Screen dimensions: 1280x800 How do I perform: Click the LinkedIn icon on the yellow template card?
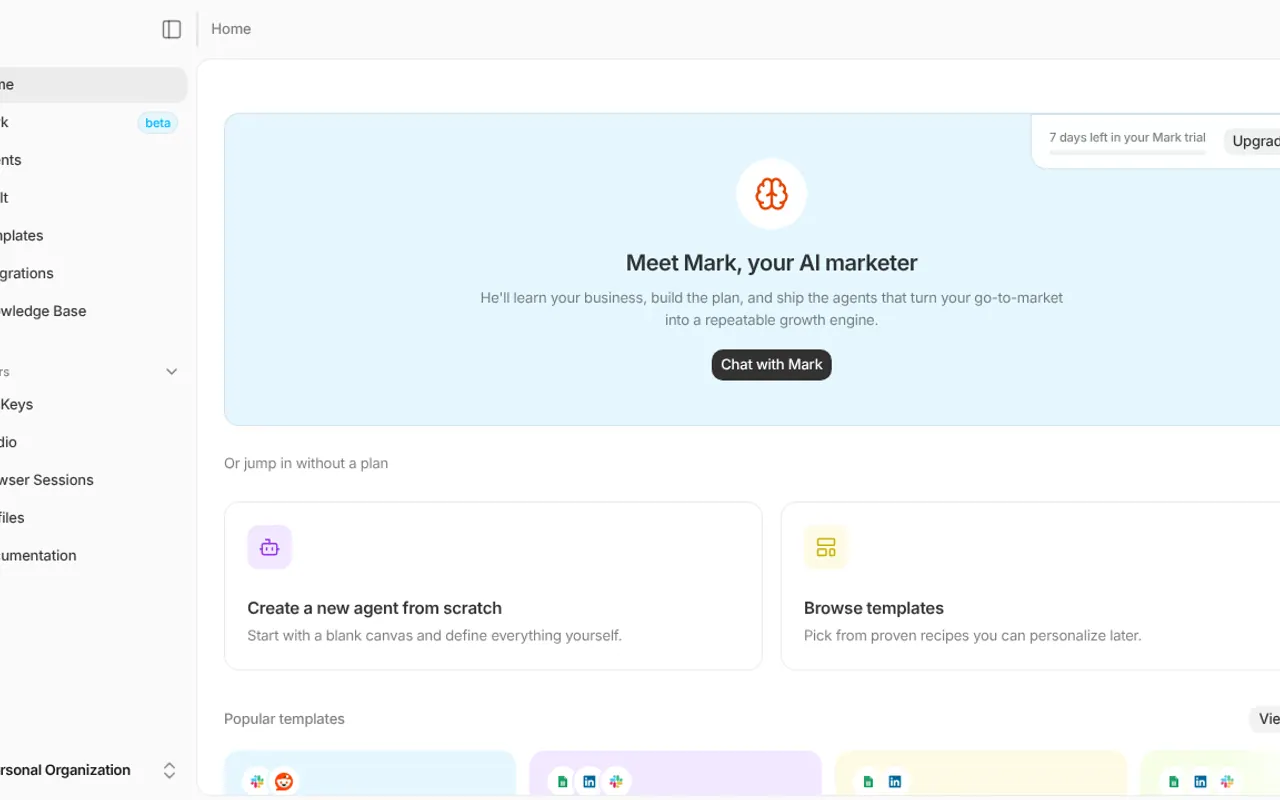click(895, 782)
